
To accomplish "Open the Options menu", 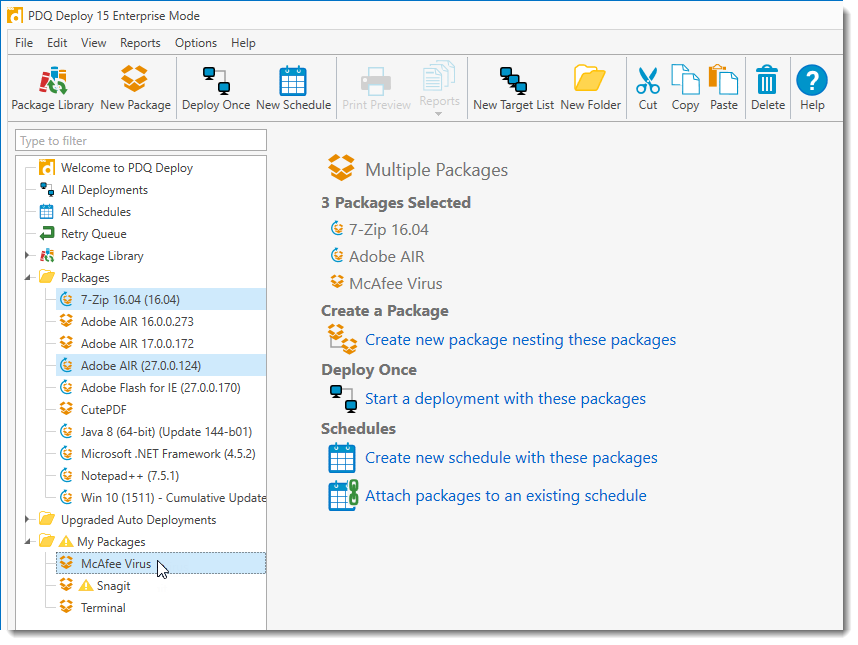I will click(195, 43).
